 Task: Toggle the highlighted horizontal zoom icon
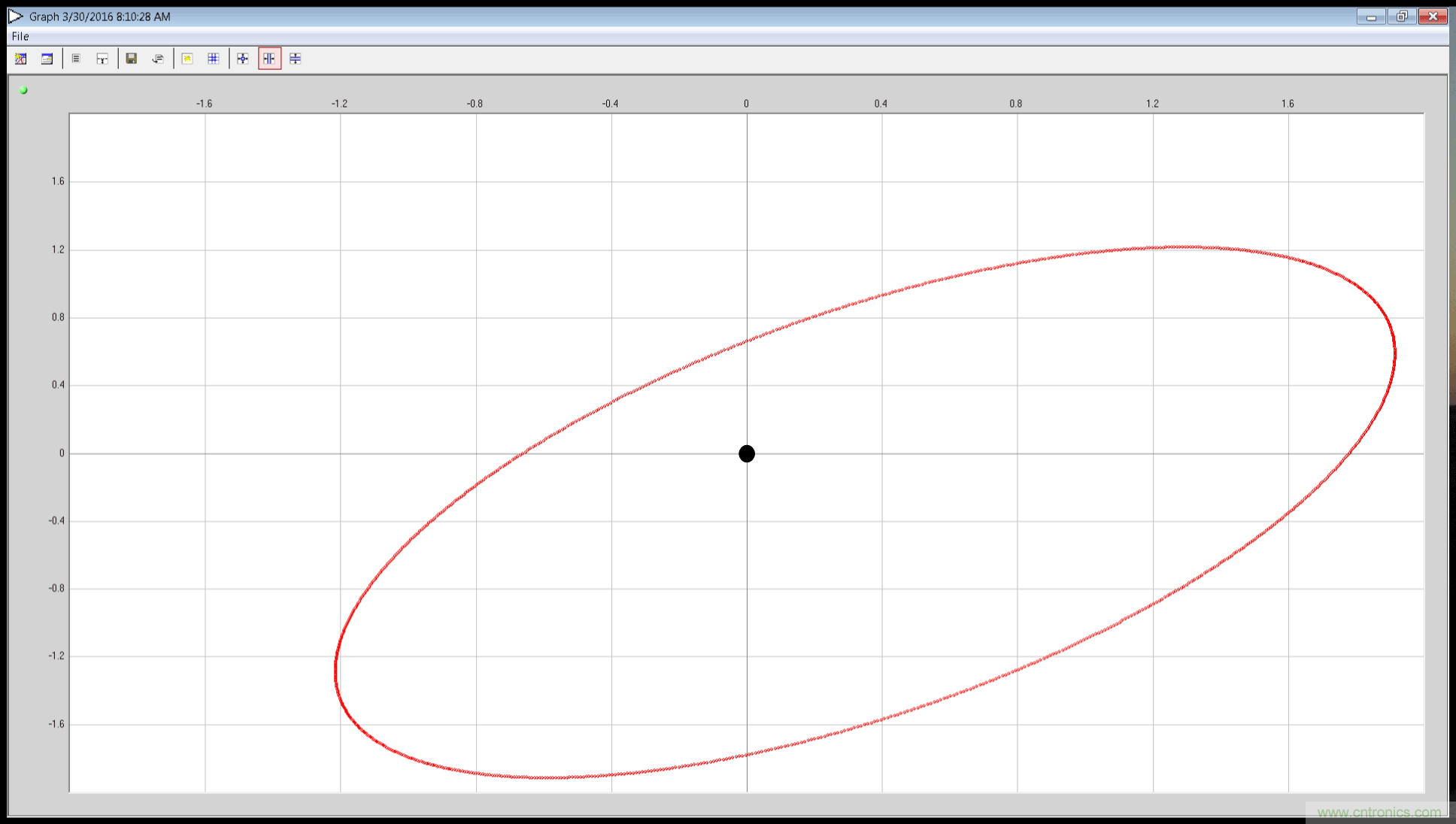point(269,59)
